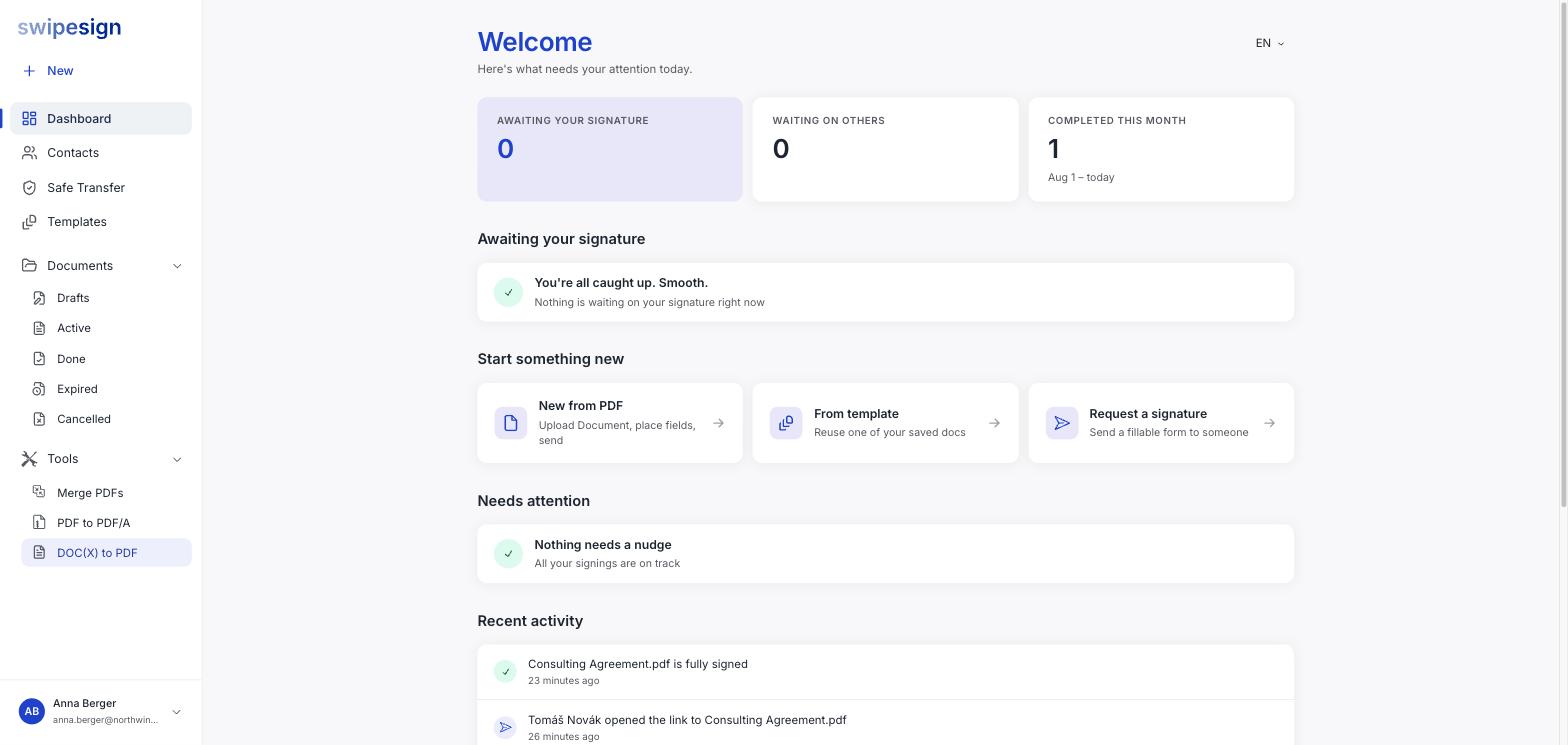This screenshot has width=1568, height=745.
Task: Click the From template card icon
Action: 786,423
